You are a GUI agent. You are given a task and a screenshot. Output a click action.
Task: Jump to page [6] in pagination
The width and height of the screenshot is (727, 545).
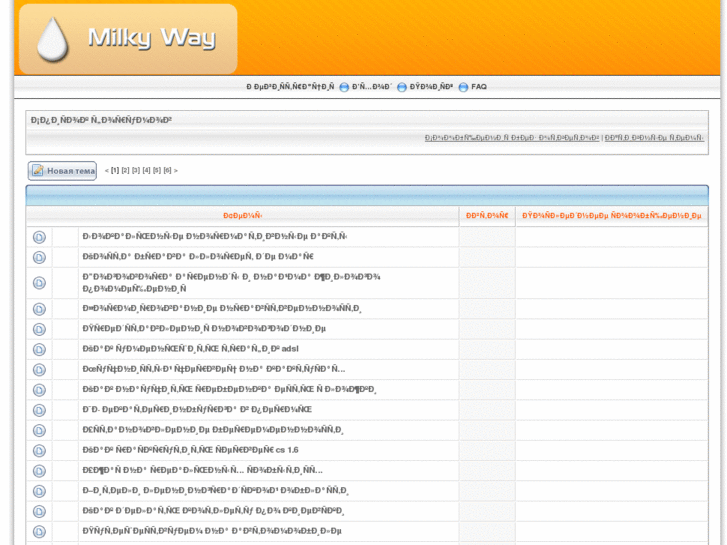pyautogui.click(x=167, y=171)
